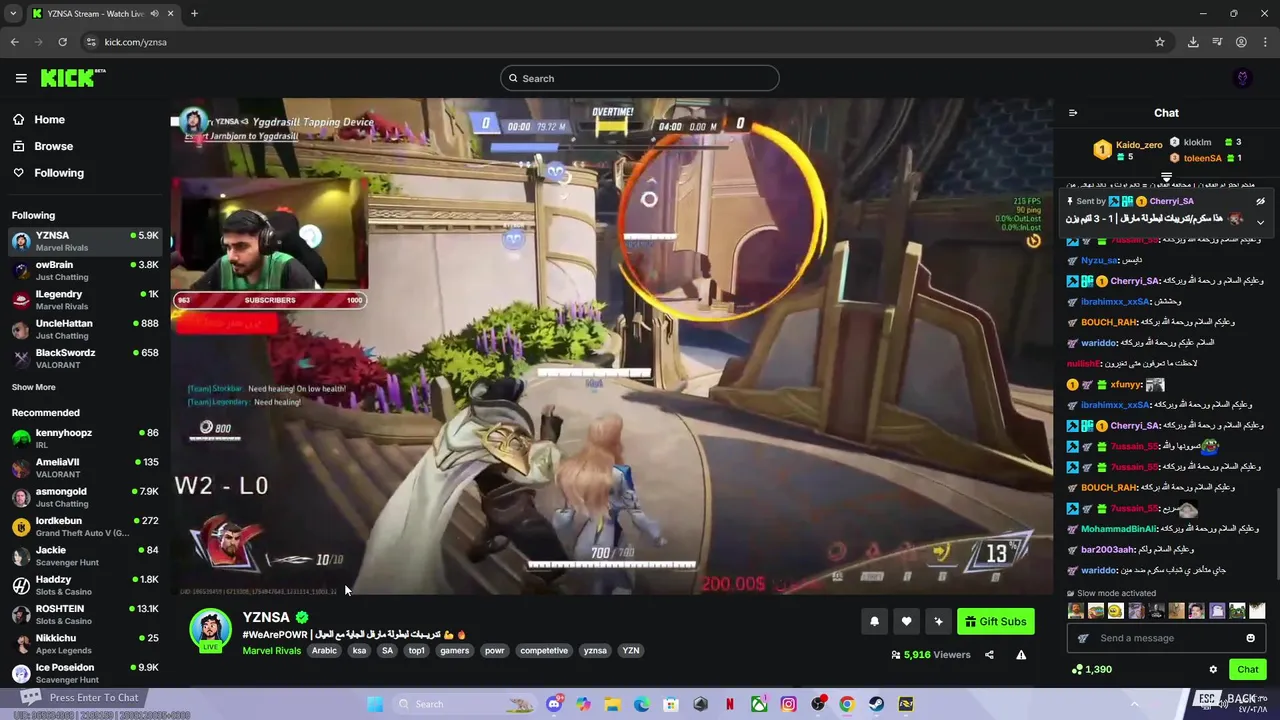
Task: Mute the tab via its audio icon
Action: point(154,13)
